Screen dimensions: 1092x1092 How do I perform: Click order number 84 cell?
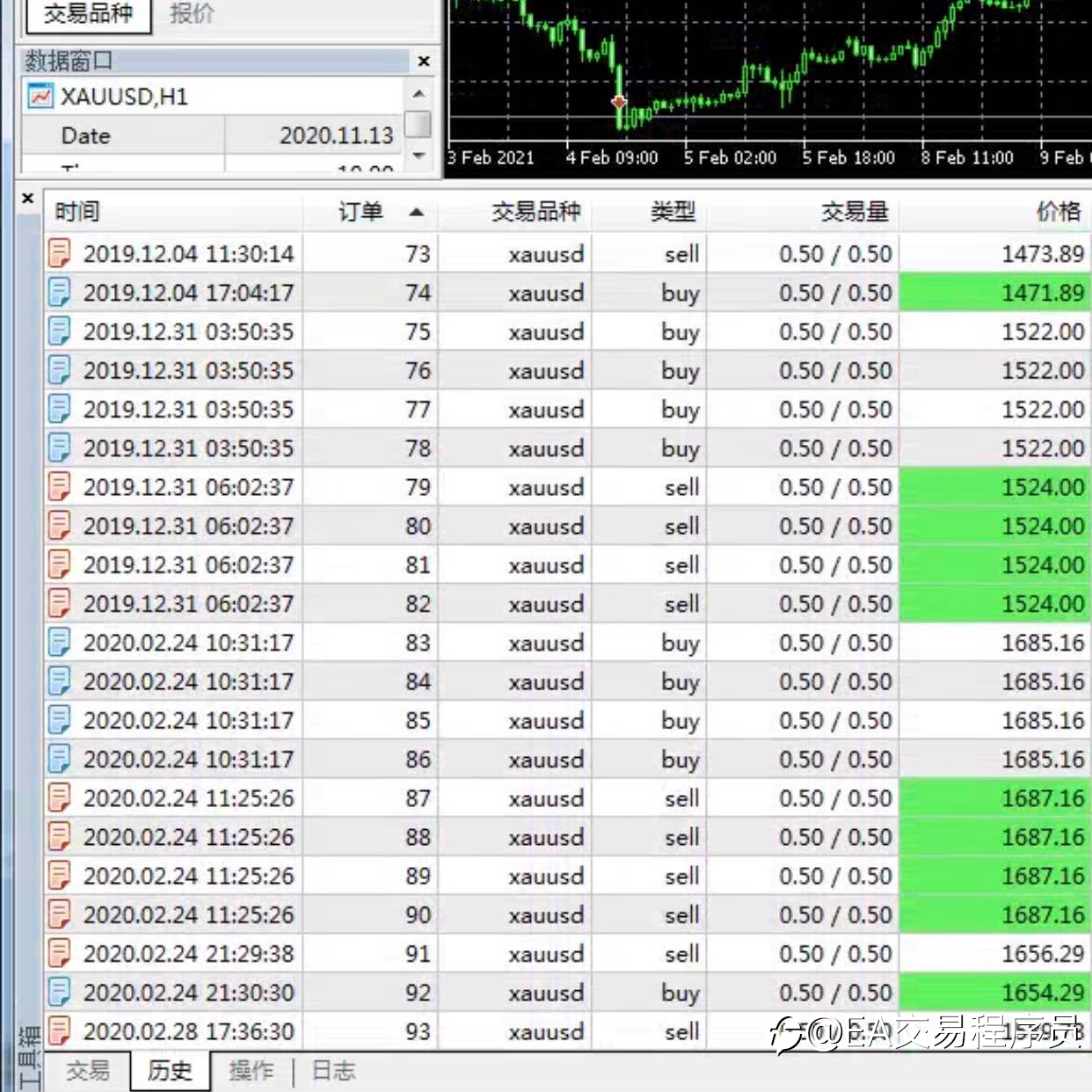[369, 681]
